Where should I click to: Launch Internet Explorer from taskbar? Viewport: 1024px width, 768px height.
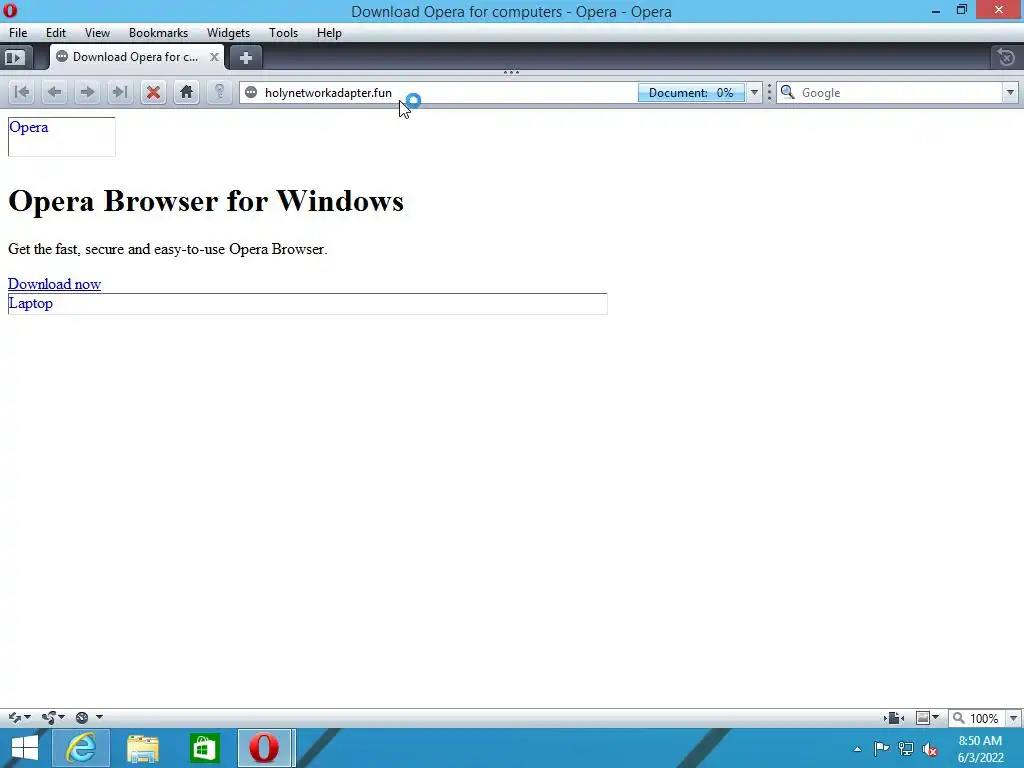coord(81,748)
